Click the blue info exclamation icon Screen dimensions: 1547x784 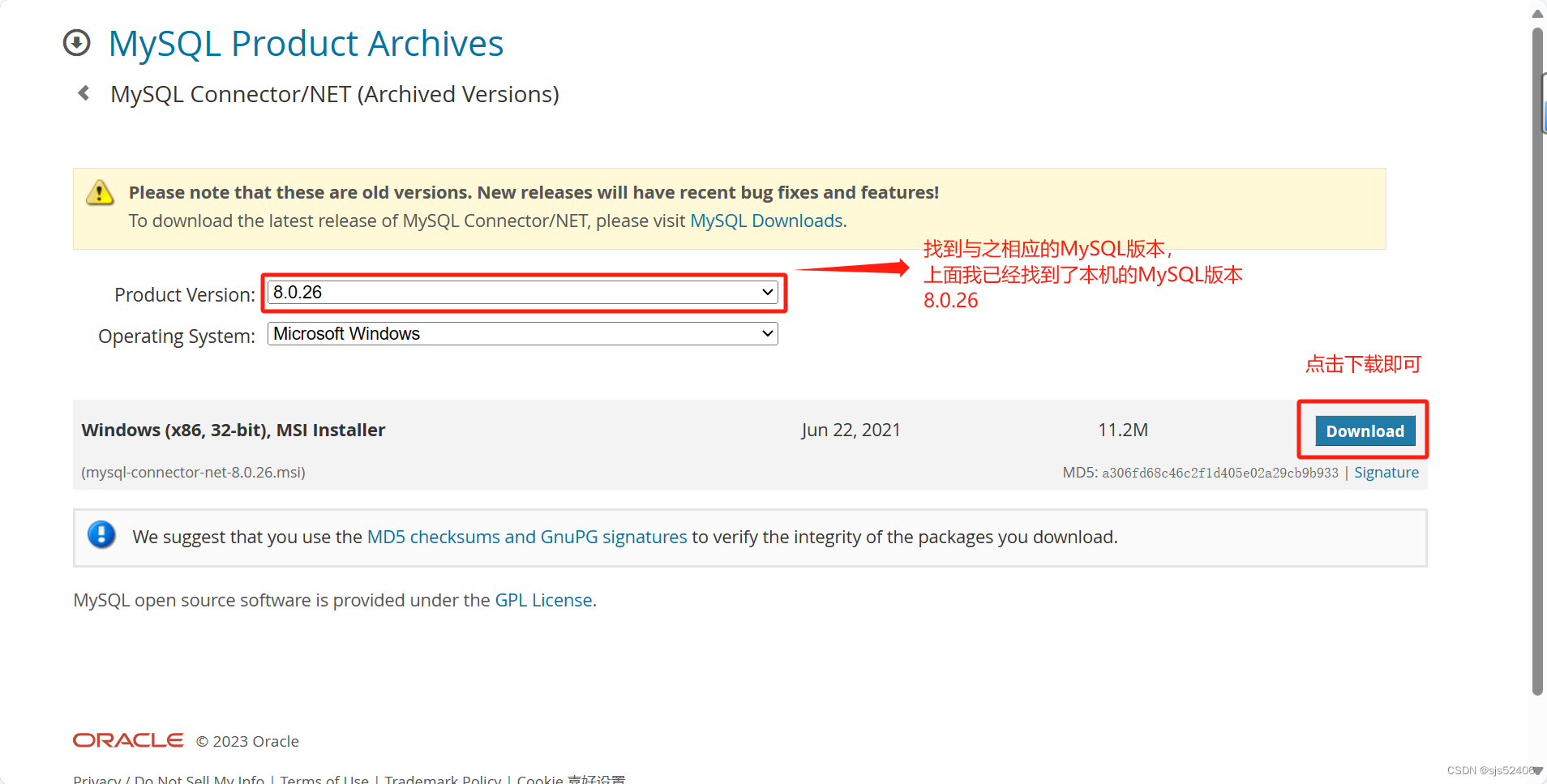point(101,534)
